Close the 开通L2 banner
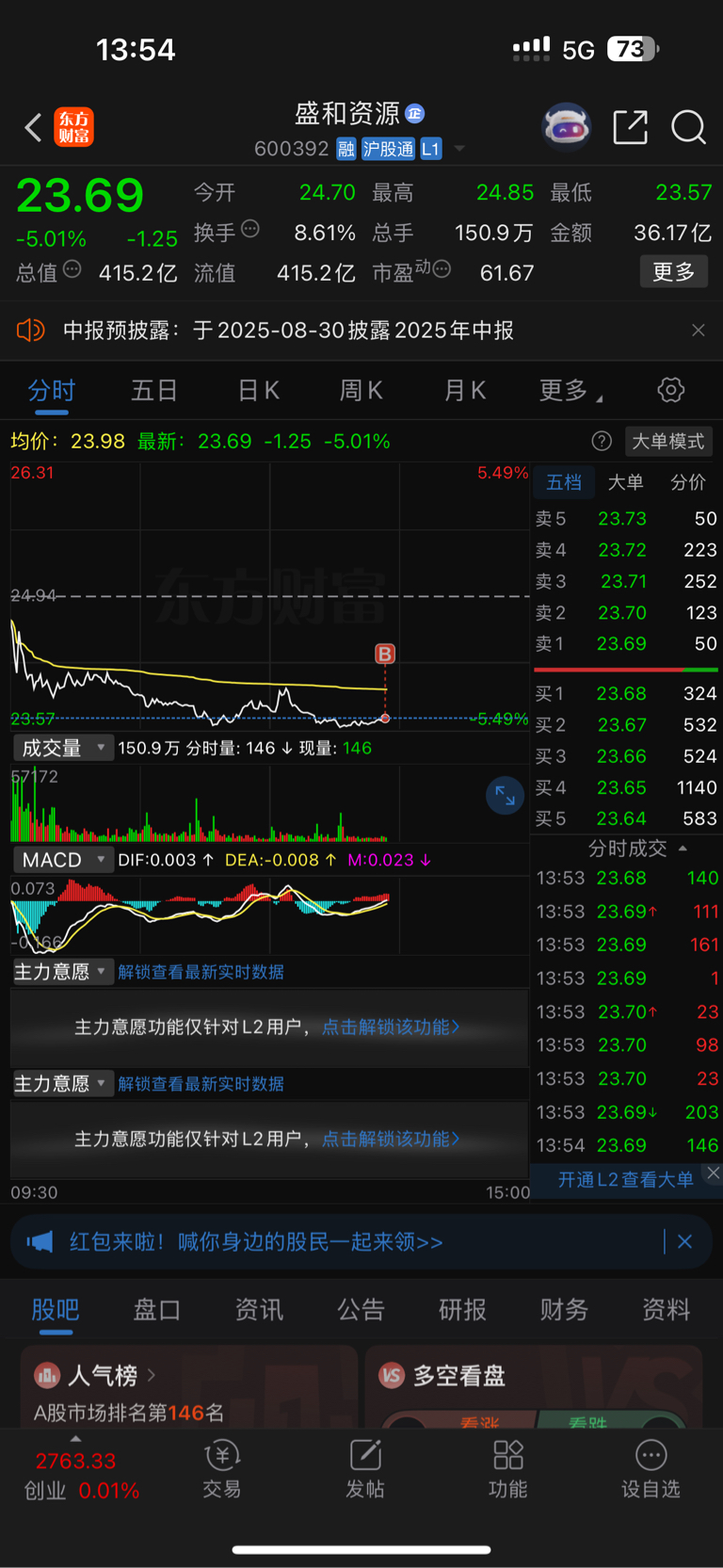 click(713, 1172)
